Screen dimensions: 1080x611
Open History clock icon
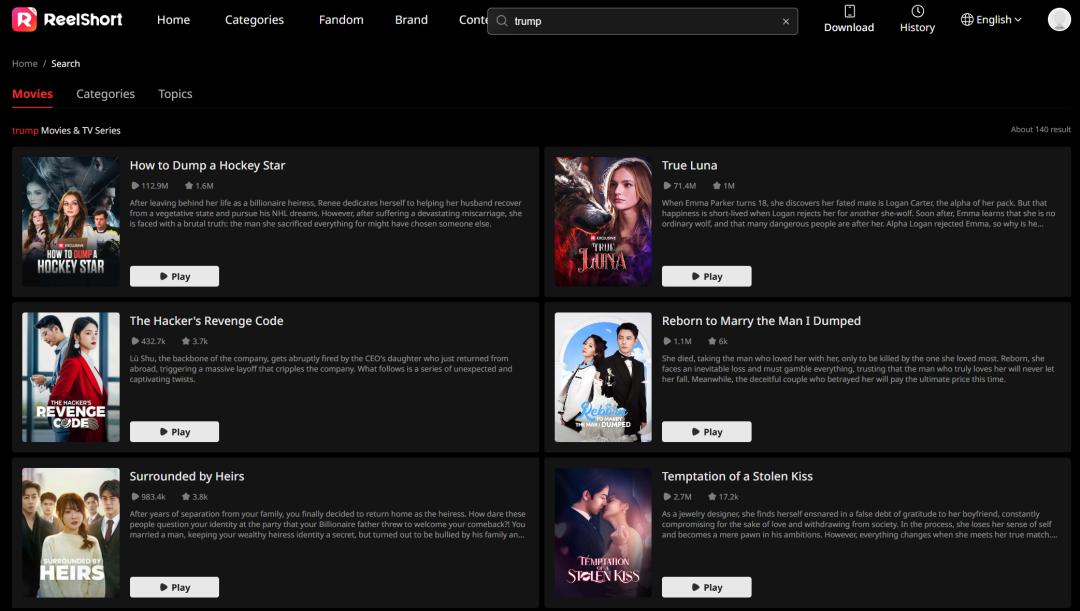coord(917,11)
